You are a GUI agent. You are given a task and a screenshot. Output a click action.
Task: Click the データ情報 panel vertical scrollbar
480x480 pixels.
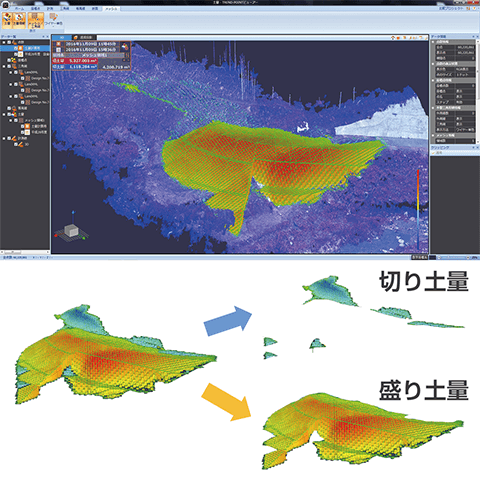point(478,92)
